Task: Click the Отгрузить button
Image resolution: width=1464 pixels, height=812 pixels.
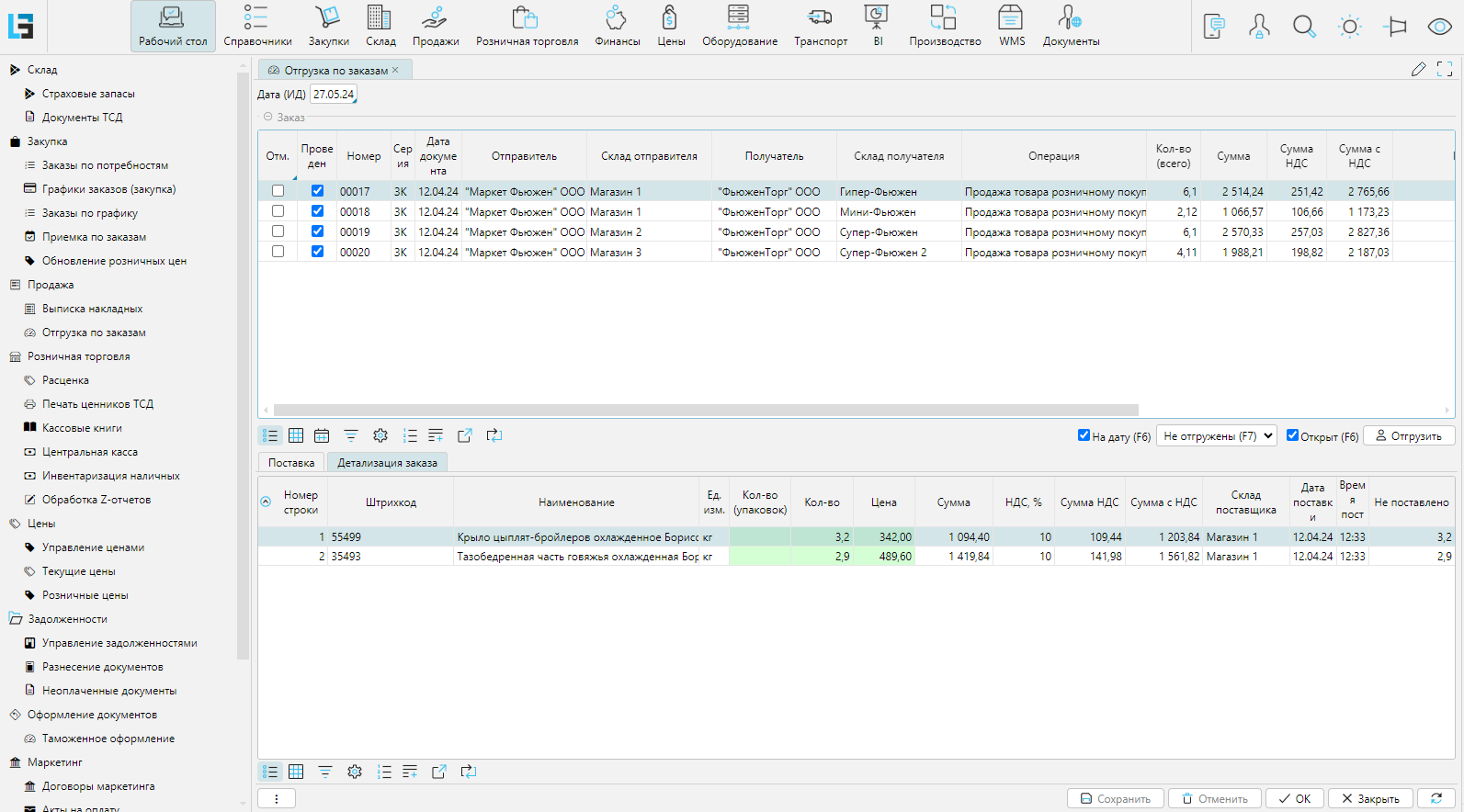Action: point(1408,436)
